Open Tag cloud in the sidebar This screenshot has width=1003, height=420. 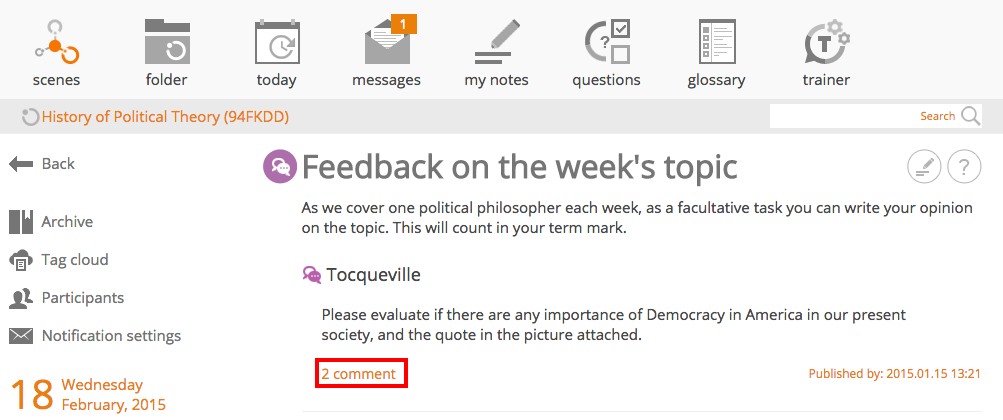coord(59,260)
